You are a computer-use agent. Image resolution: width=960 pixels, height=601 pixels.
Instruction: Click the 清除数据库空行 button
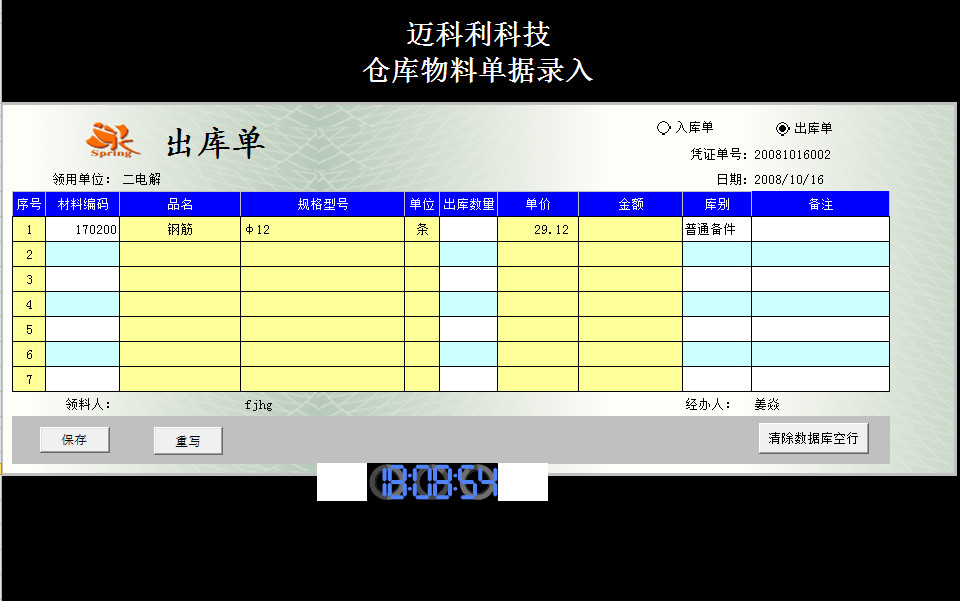coord(813,437)
